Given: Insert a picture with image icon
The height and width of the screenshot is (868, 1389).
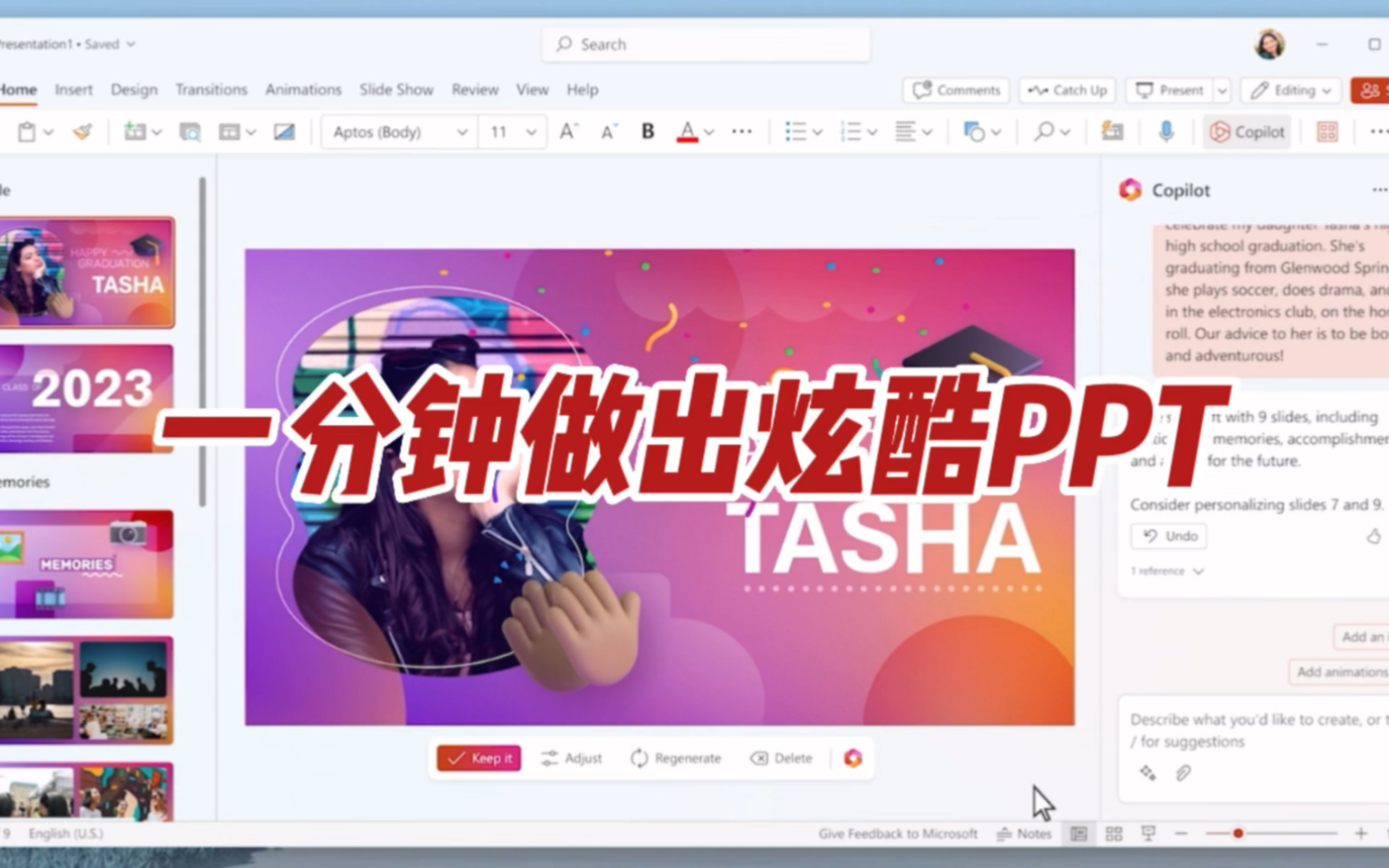Looking at the screenshot, I should point(284,132).
